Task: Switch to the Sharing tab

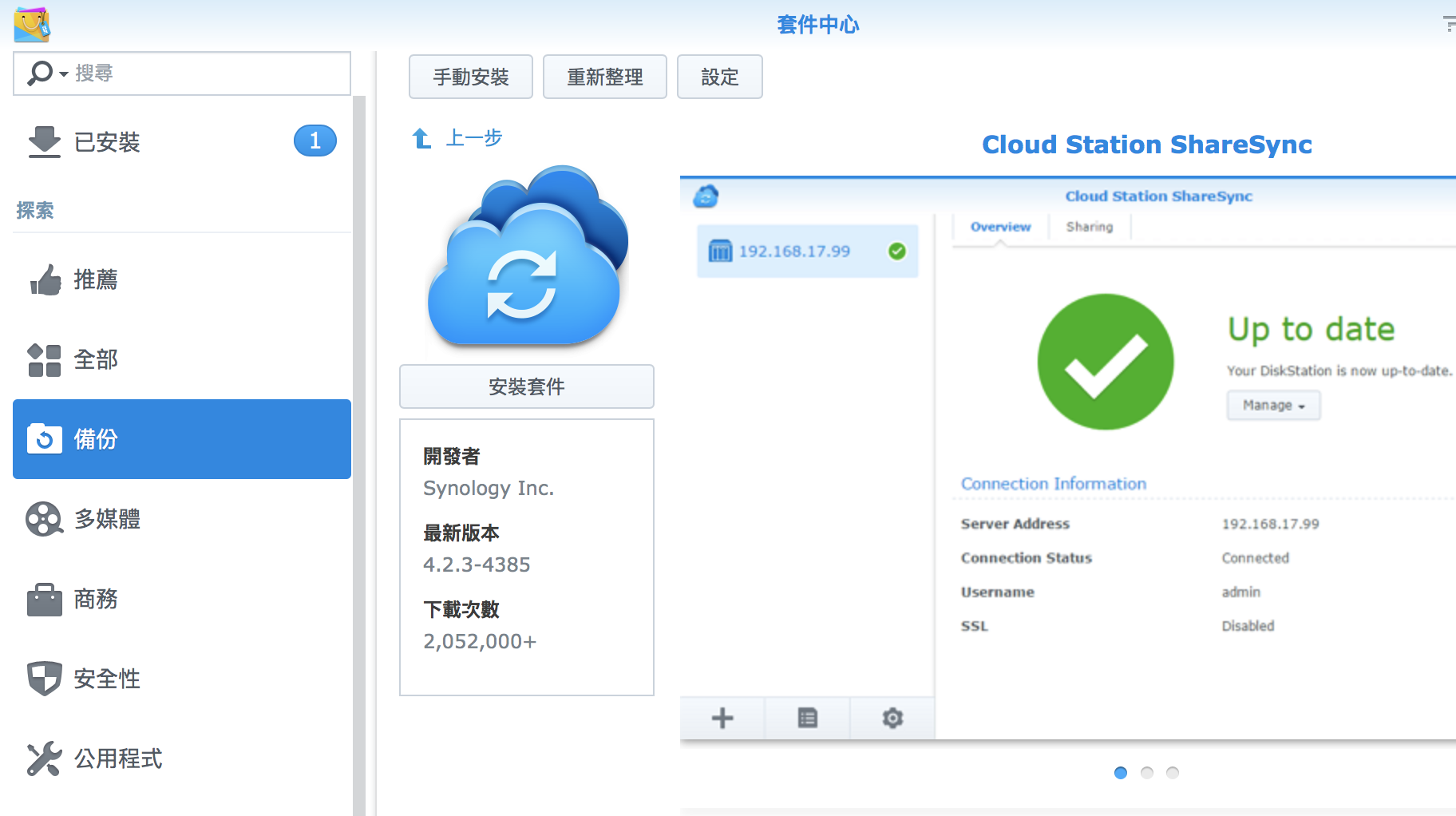Action: tap(1089, 227)
